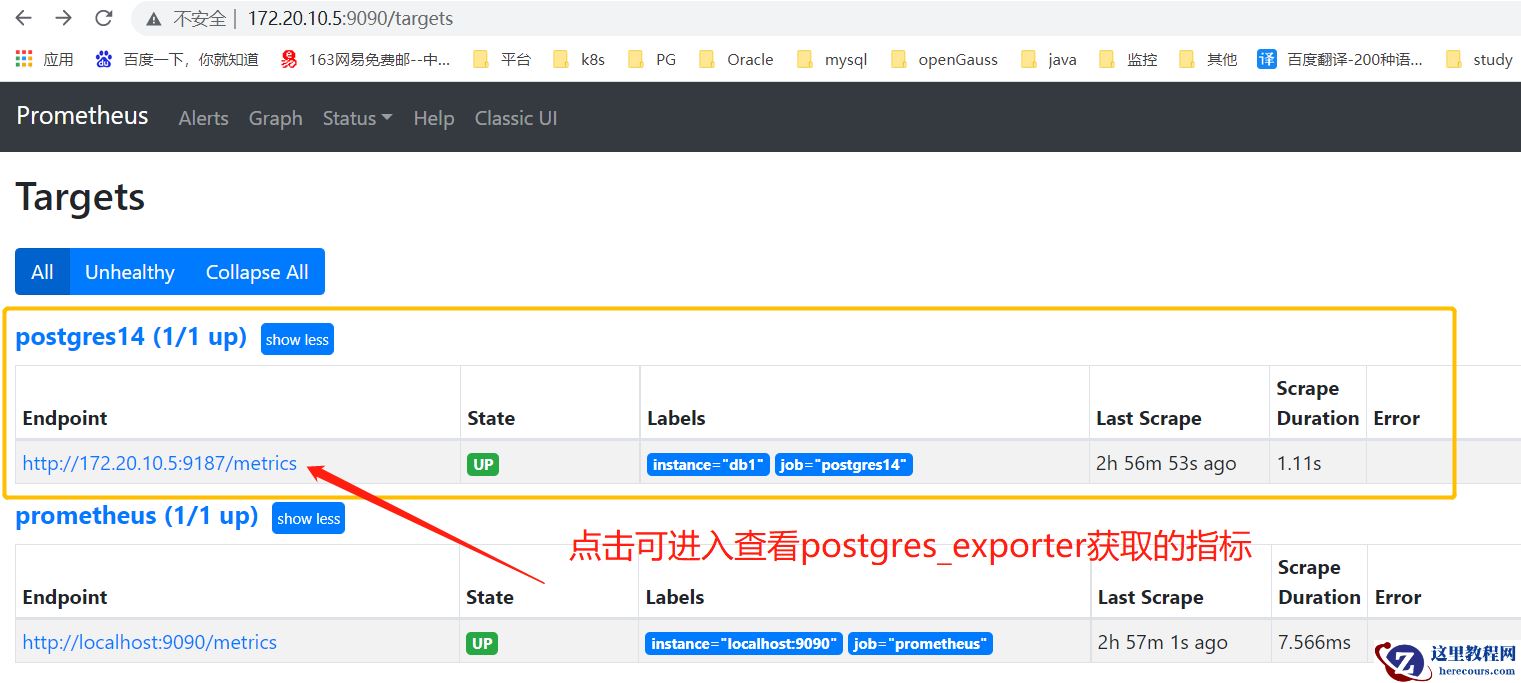
Task: Click the address bar URL
Action: 350,18
